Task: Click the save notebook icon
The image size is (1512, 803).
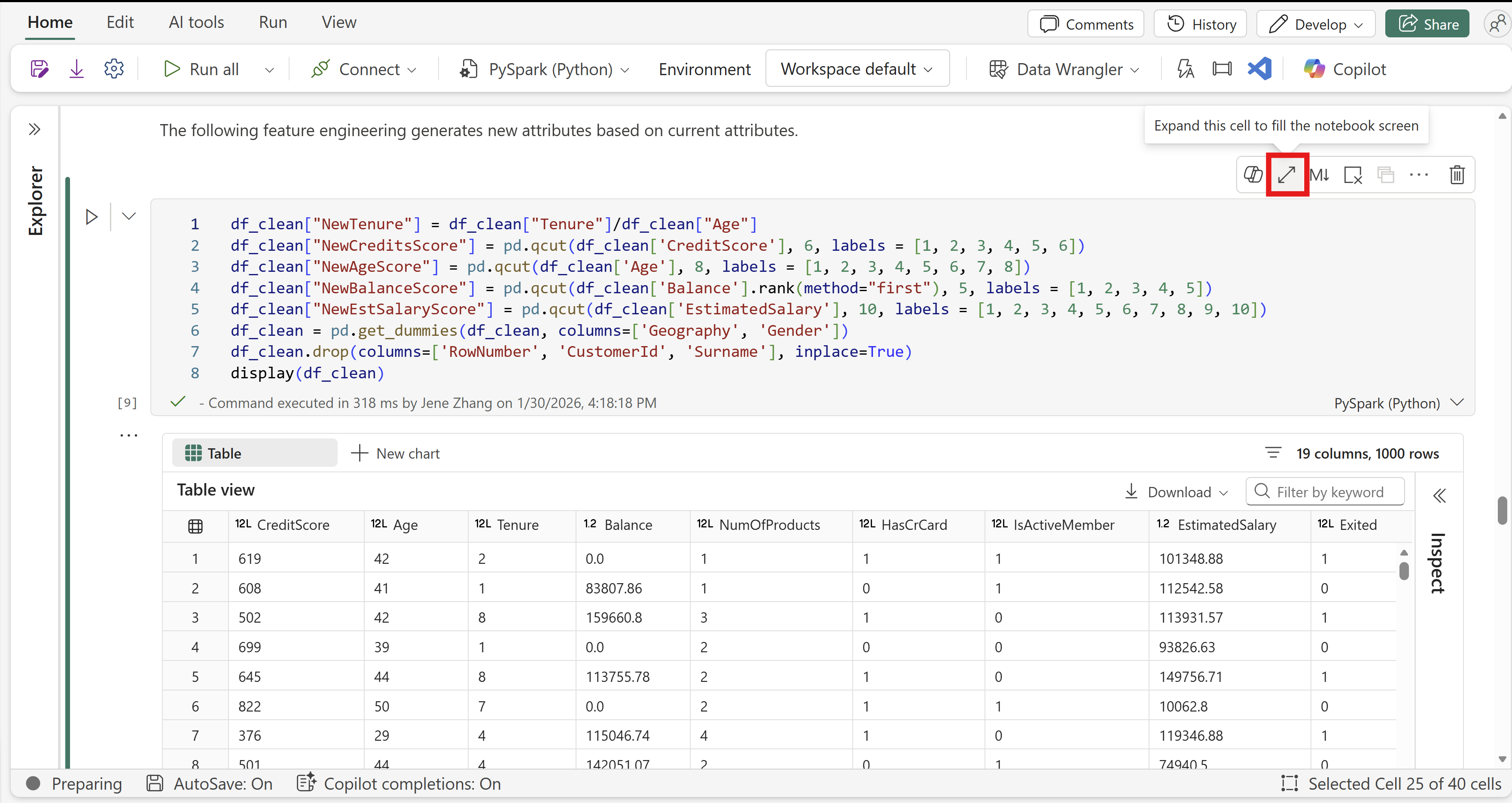Action: [x=39, y=69]
